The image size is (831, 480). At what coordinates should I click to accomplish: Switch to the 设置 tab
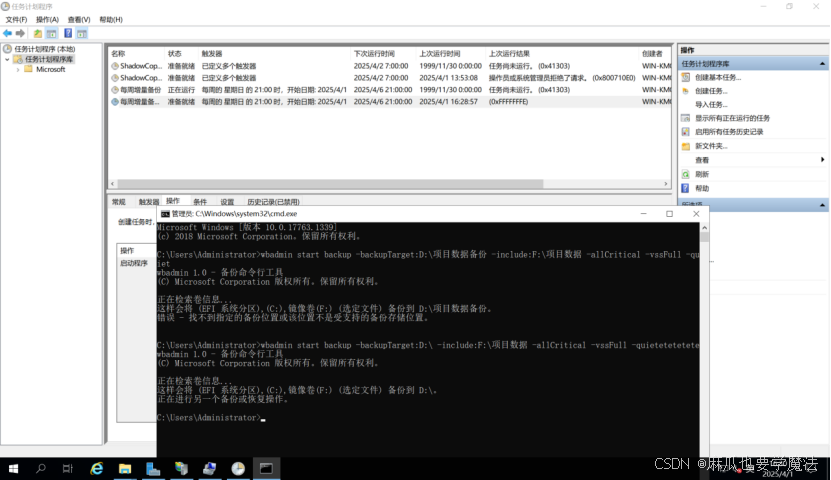point(227,202)
